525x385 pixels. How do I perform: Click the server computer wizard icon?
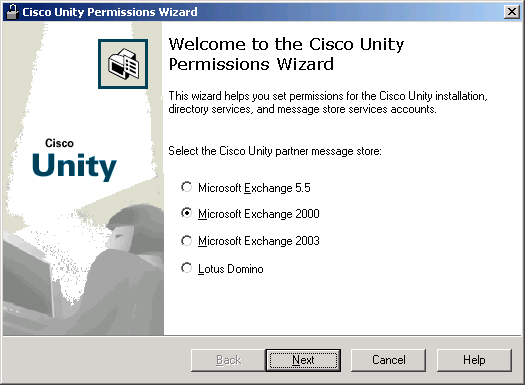point(123,64)
